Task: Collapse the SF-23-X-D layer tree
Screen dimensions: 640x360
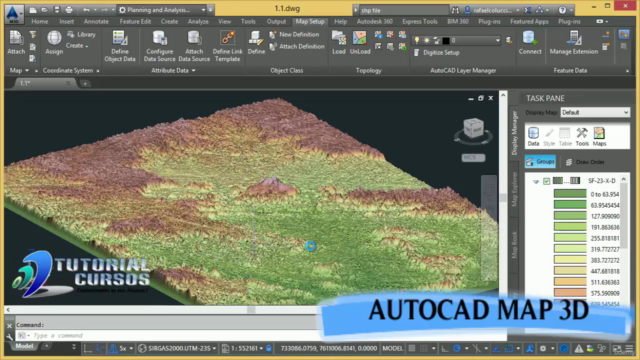Action: (536, 181)
